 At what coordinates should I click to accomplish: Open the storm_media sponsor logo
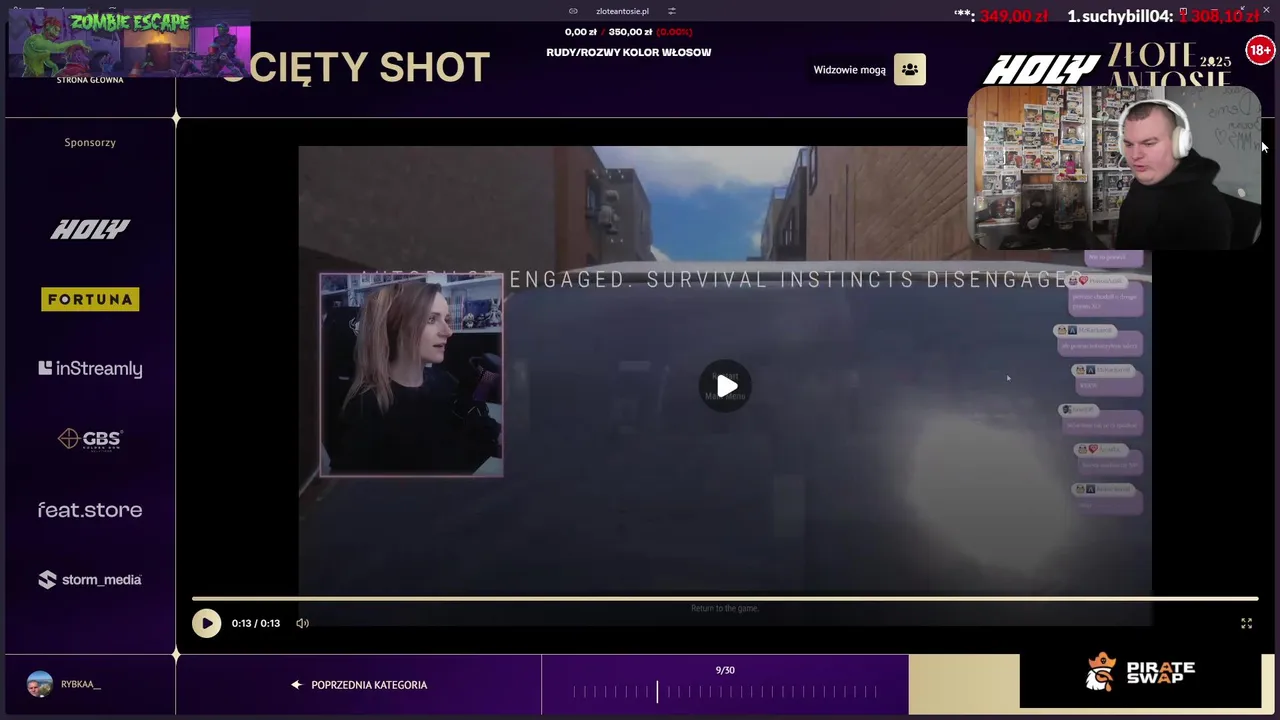pos(90,580)
